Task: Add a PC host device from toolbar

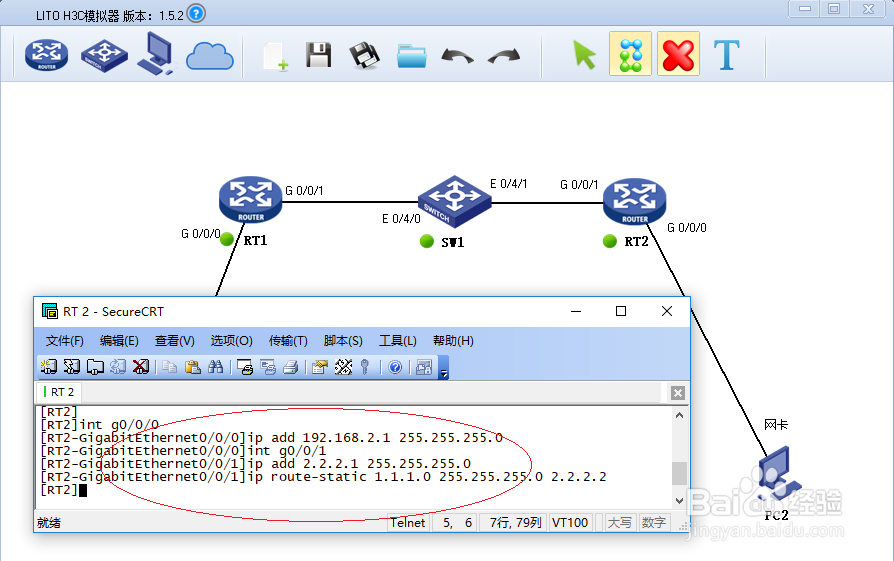Action: (x=156, y=54)
